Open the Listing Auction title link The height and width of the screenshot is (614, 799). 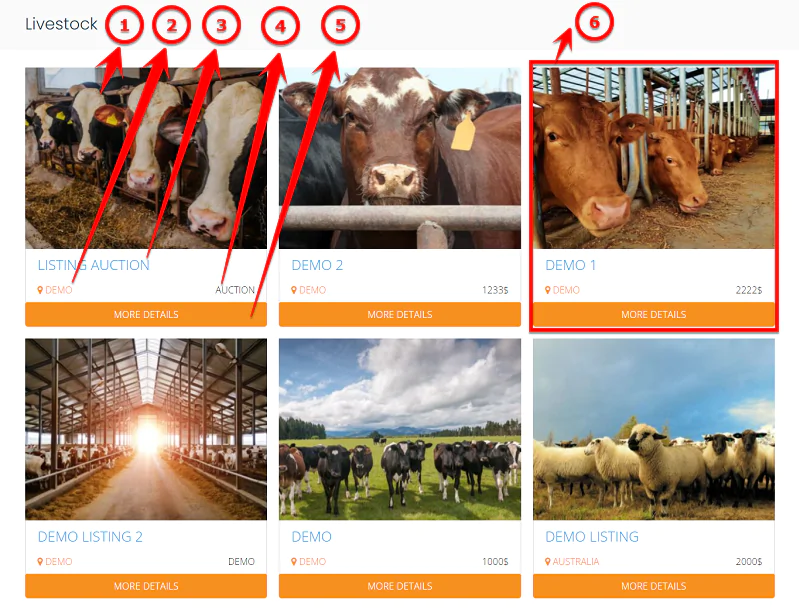(94, 265)
